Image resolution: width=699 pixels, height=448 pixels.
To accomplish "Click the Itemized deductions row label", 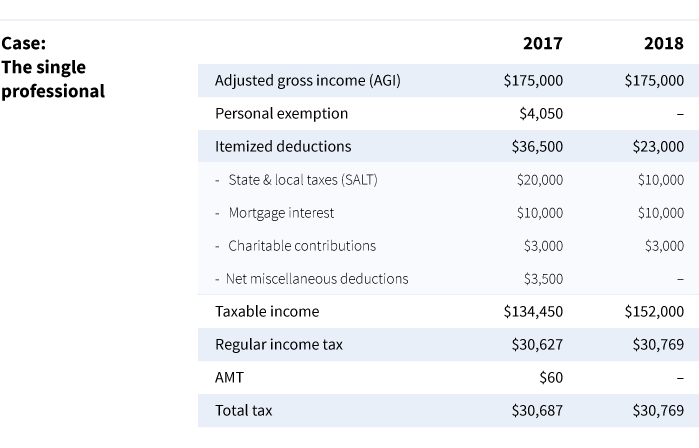I will click(x=283, y=147).
